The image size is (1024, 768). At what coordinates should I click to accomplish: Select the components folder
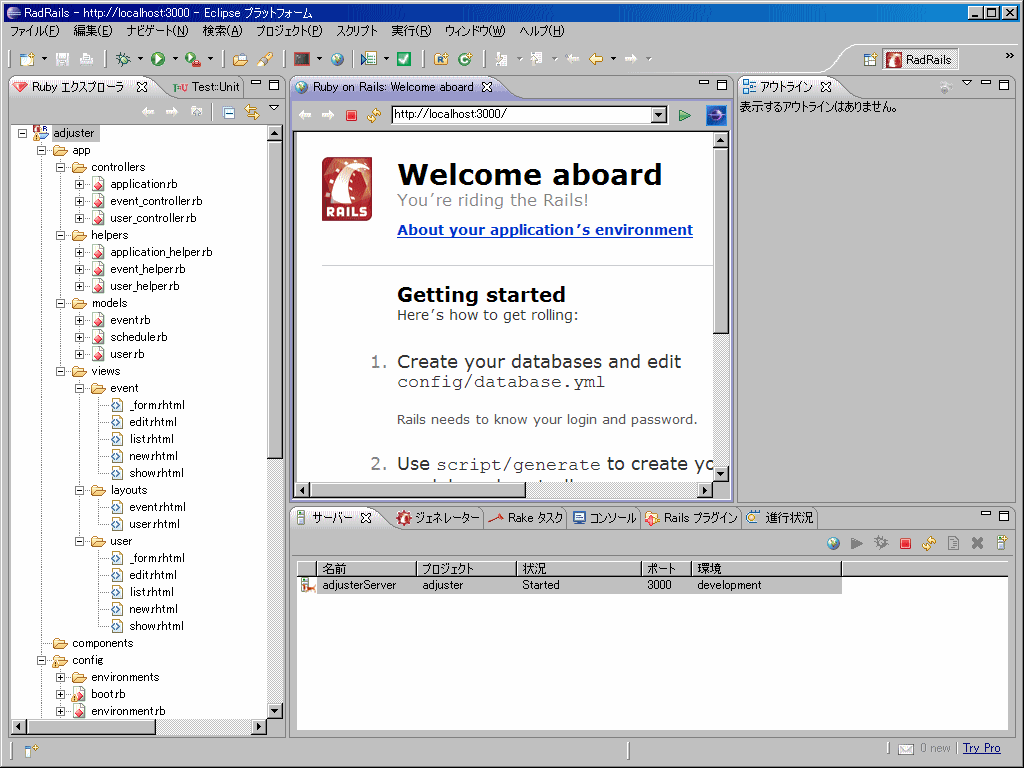tap(103, 643)
